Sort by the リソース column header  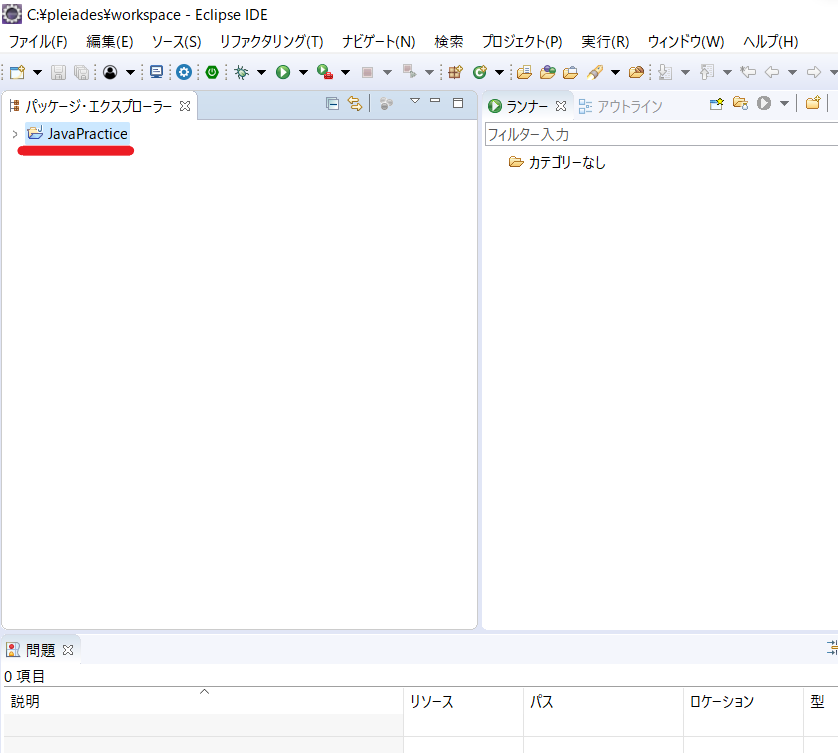463,701
